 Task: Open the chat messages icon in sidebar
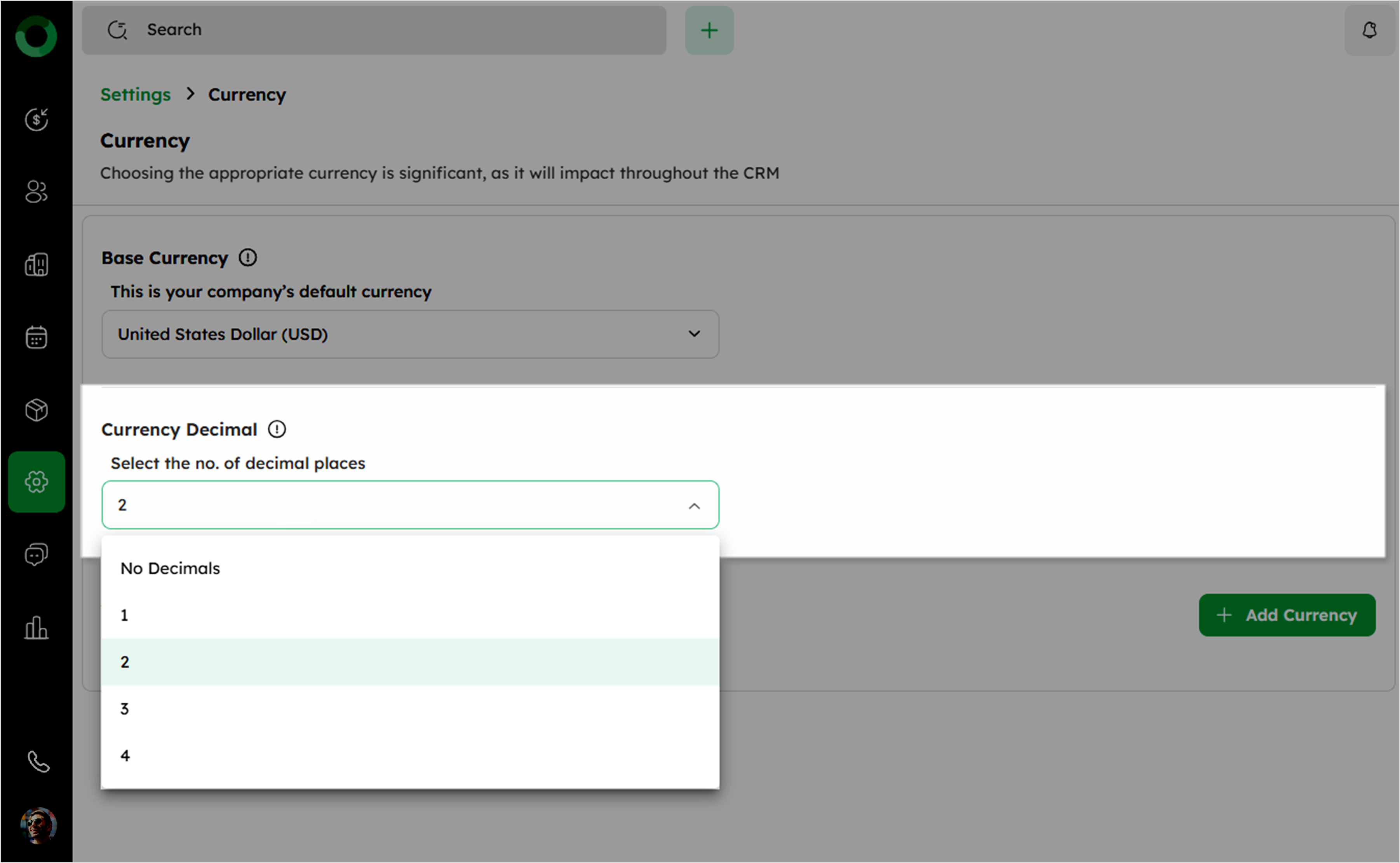pyautogui.click(x=37, y=554)
